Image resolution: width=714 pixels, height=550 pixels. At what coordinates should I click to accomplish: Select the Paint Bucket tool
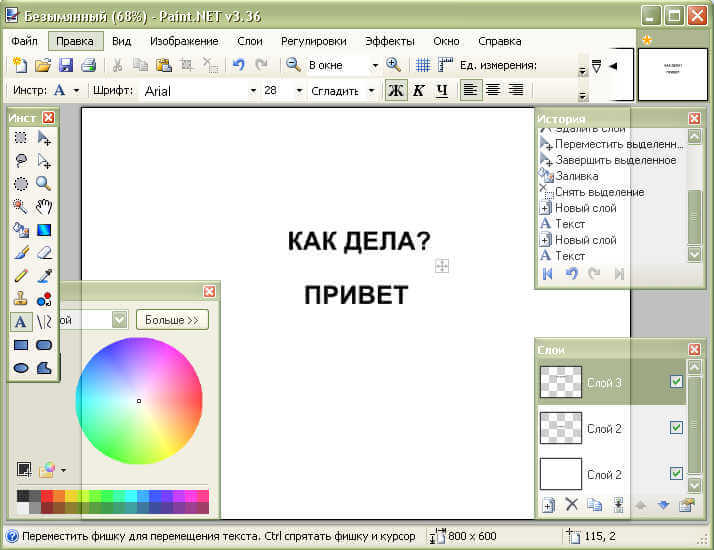20,230
